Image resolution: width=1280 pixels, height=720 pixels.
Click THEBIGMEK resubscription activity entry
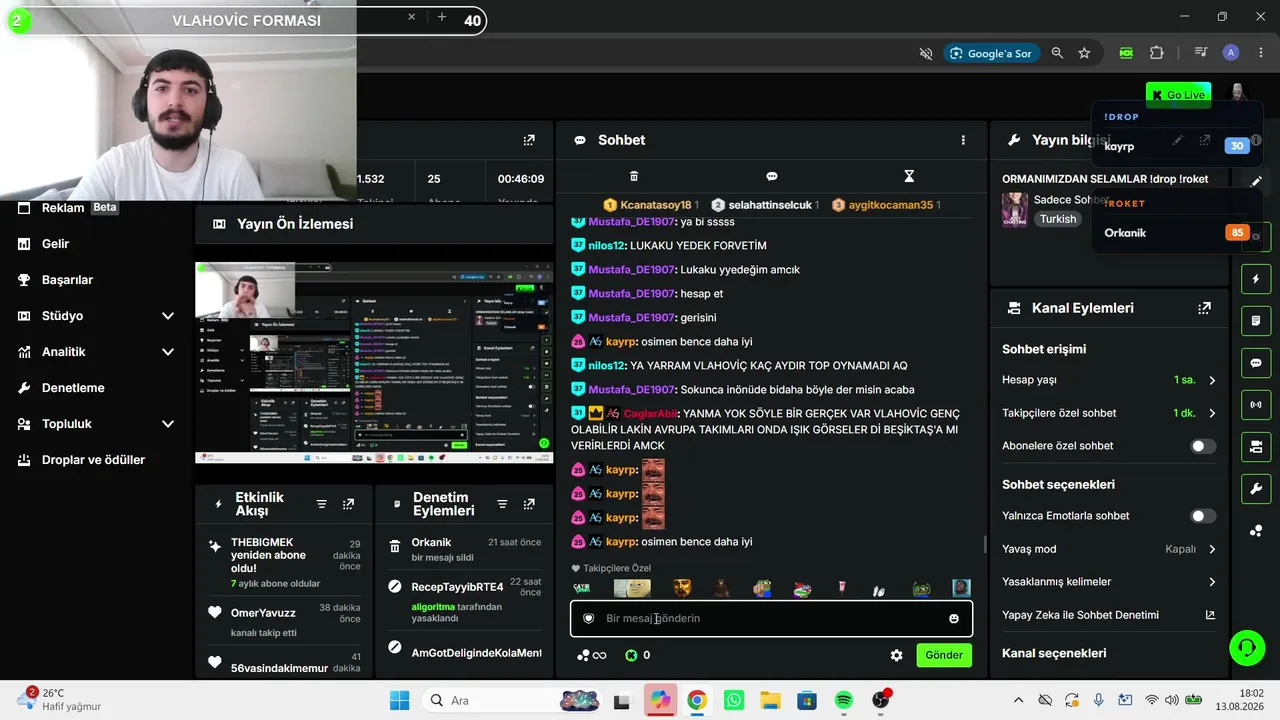click(x=284, y=562)
